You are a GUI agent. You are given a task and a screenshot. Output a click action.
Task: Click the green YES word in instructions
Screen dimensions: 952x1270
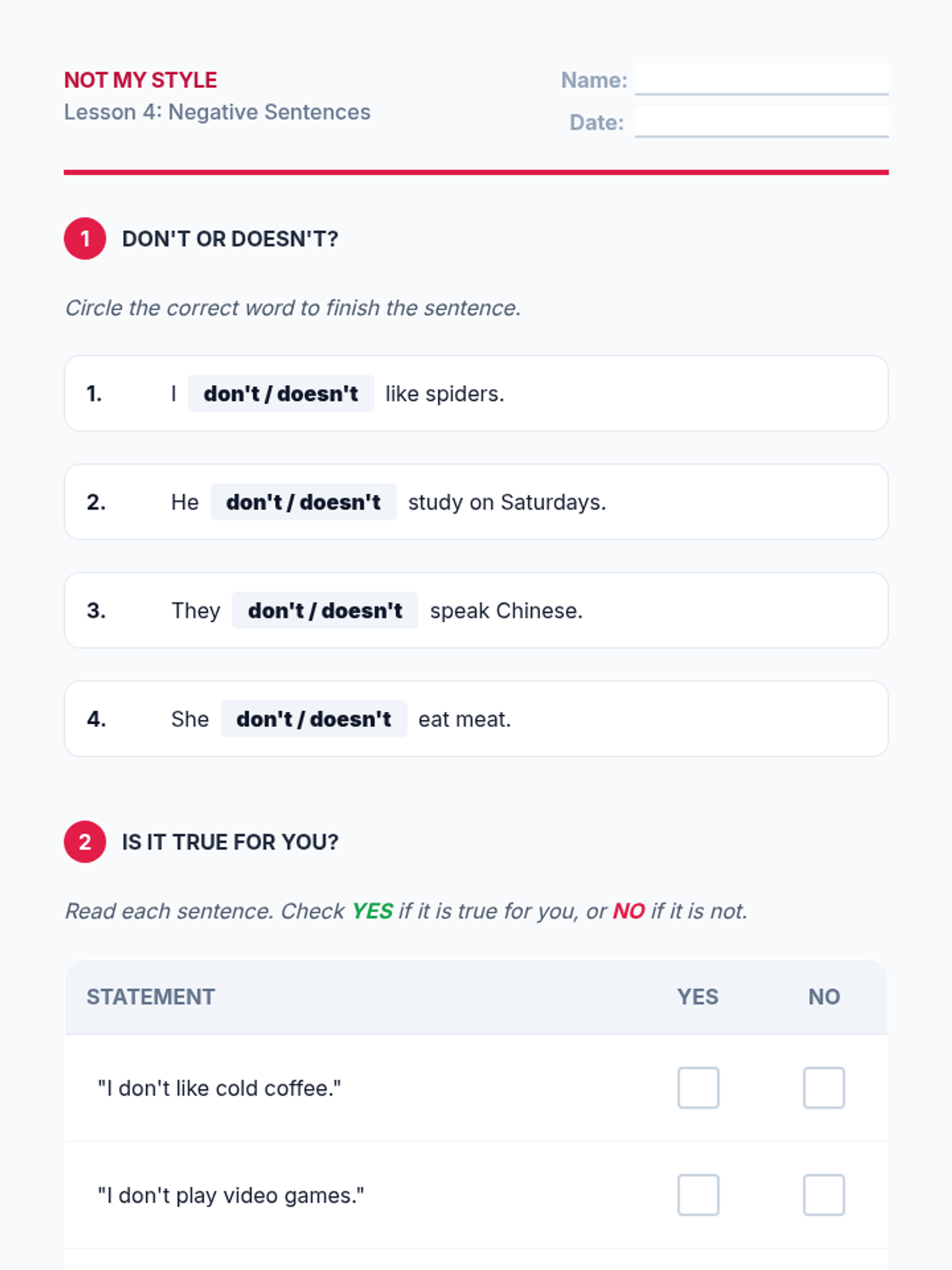pos(372,911)
